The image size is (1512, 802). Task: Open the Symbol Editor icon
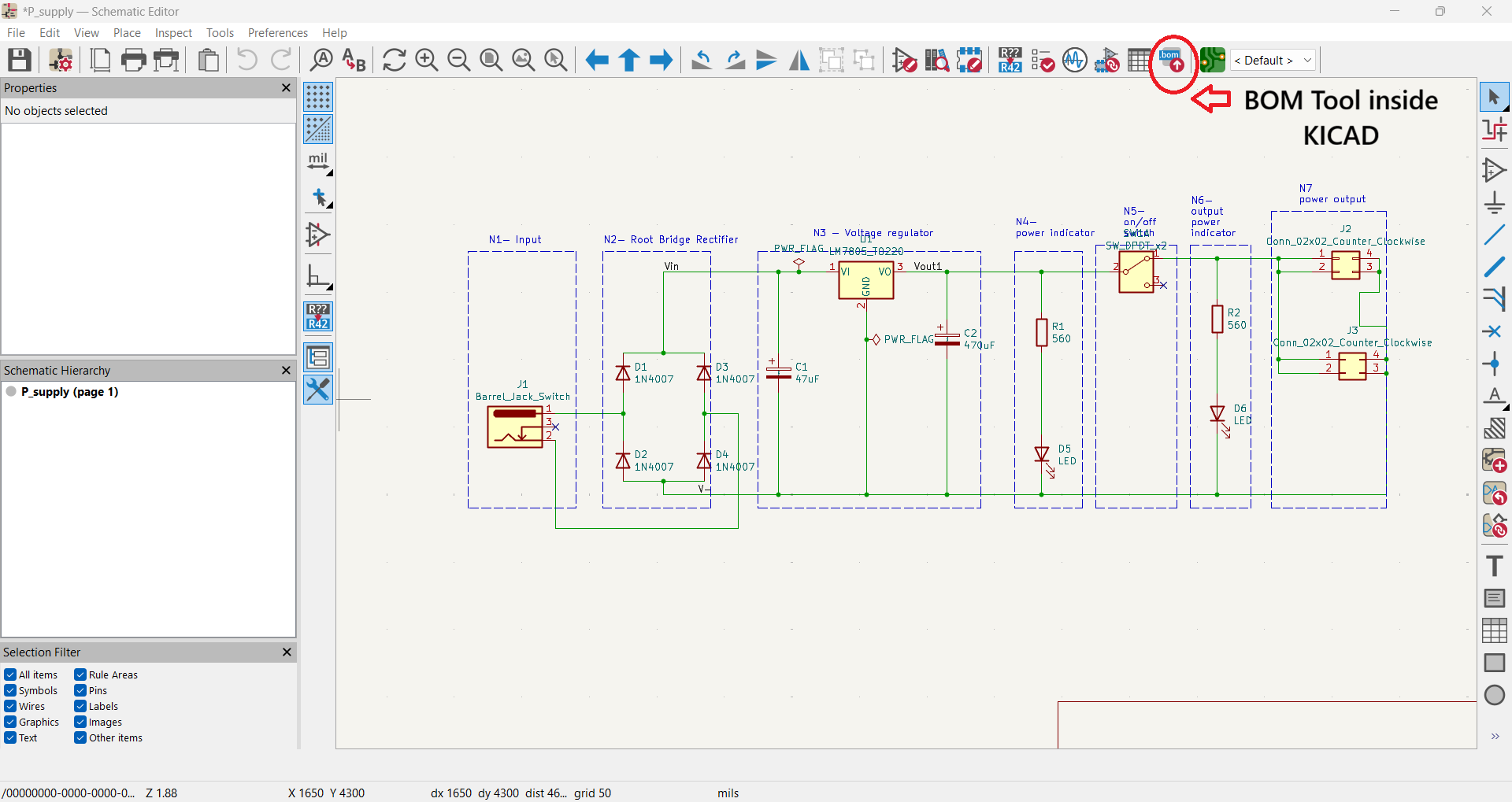coord(905,60)
